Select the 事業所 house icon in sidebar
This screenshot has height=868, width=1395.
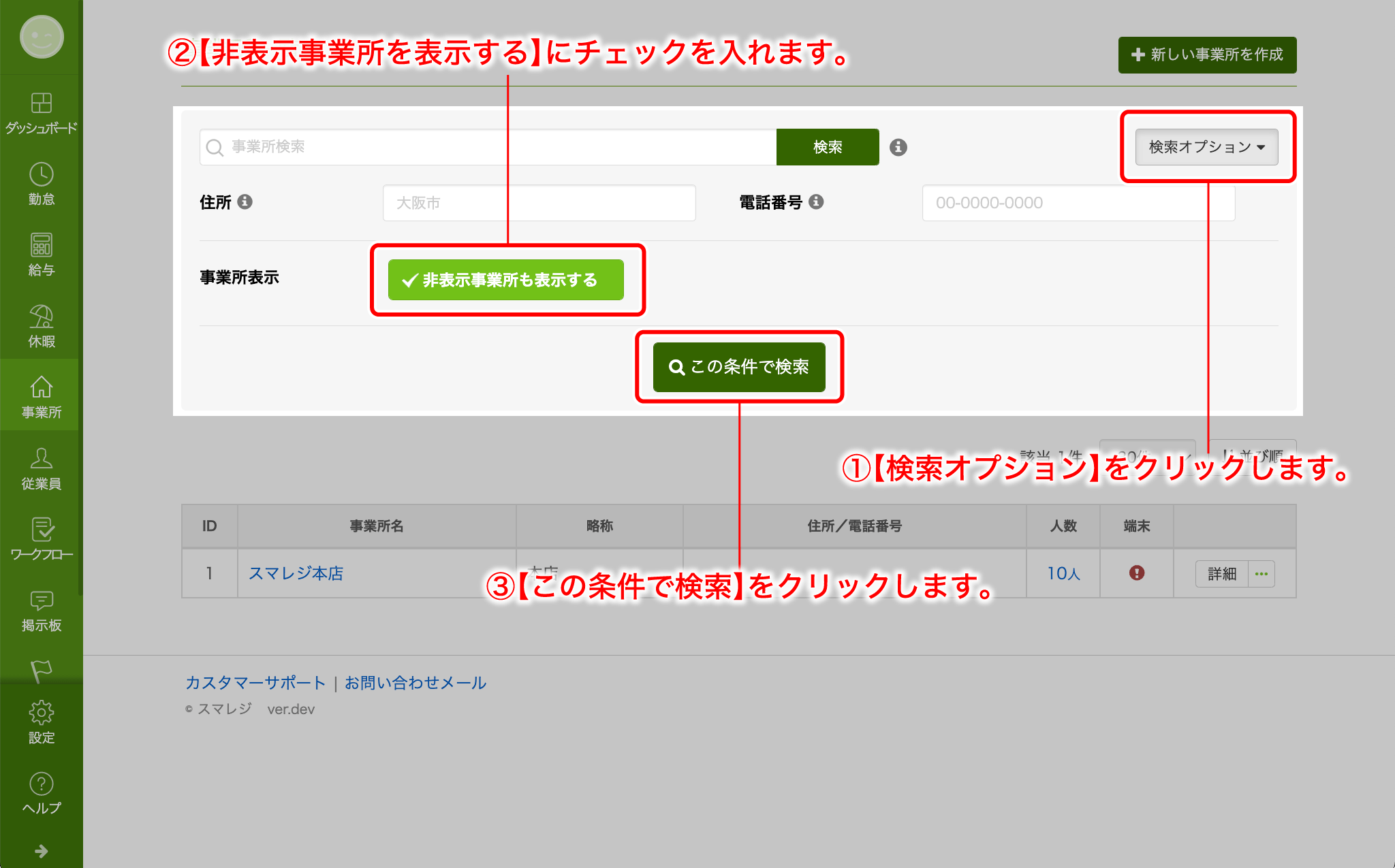pos(41,387)
